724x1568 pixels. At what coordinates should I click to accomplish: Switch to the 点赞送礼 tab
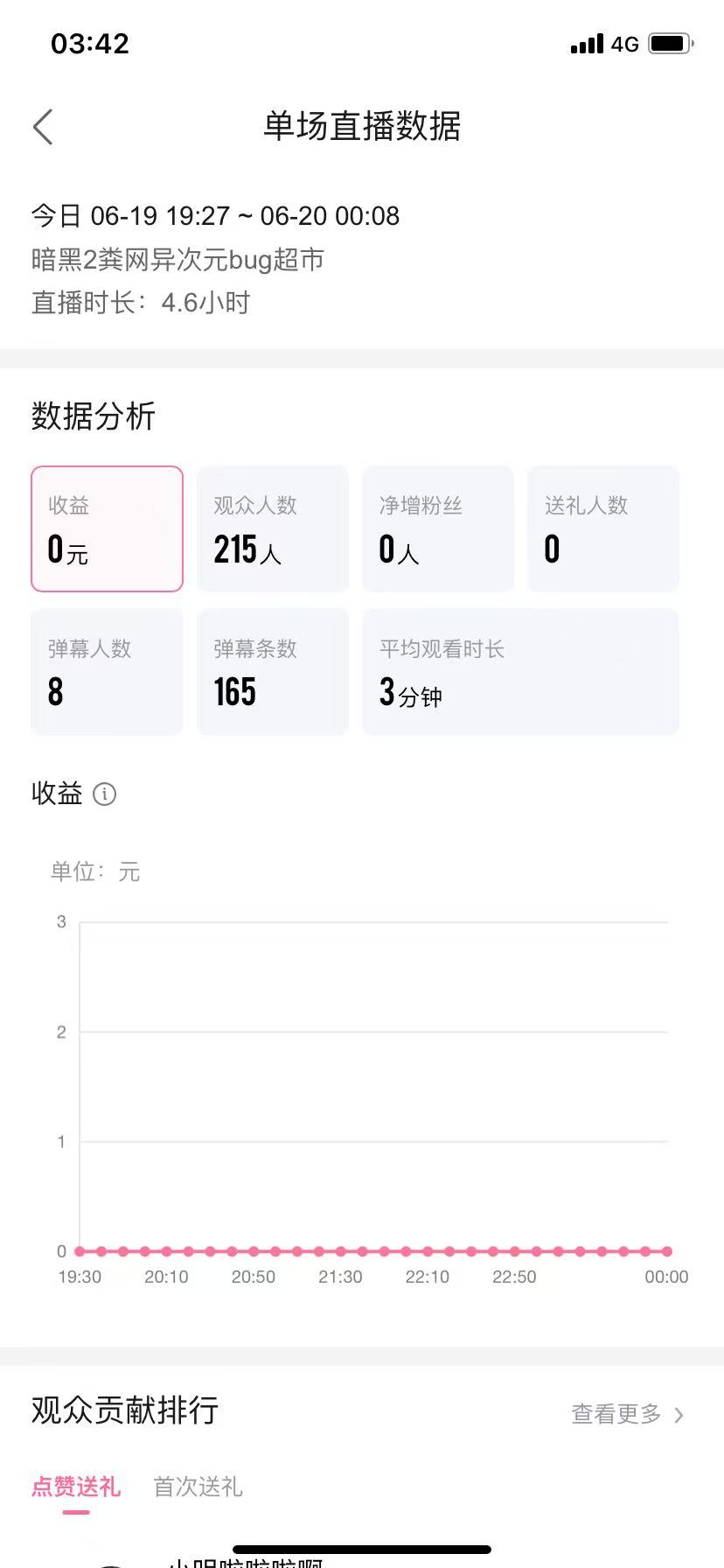point(76,1487)
